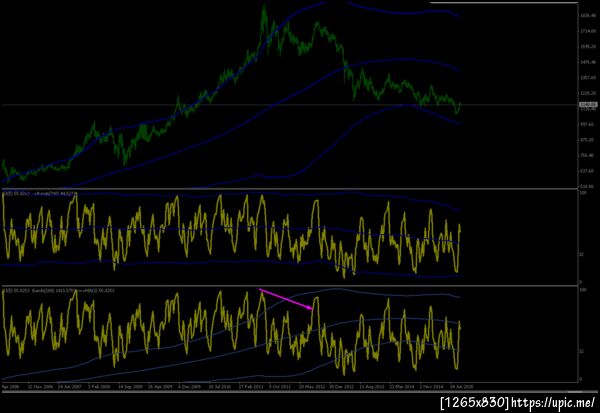Click the "11 Aug 2013" date on time axis
Image resolution: width=600 pixels, height=413 pixels.
tap(372, 387)
